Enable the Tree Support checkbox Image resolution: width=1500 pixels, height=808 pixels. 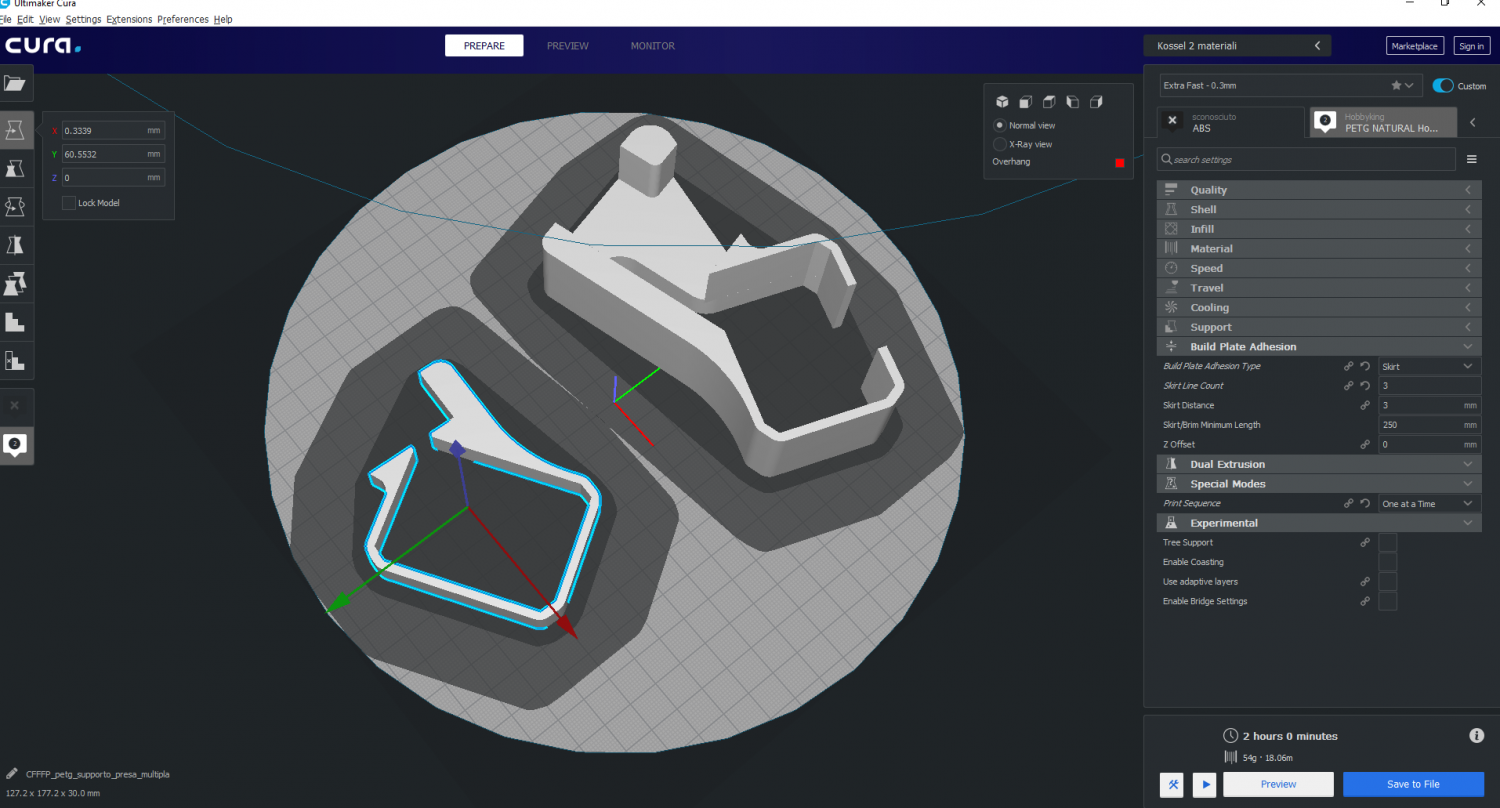(1387, 543)
